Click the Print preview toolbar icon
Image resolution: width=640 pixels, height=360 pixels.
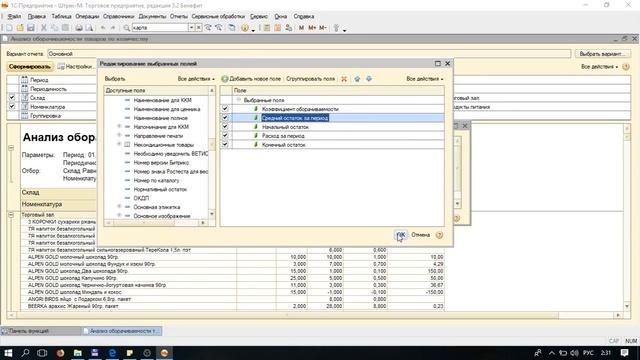tap(89, 28)
